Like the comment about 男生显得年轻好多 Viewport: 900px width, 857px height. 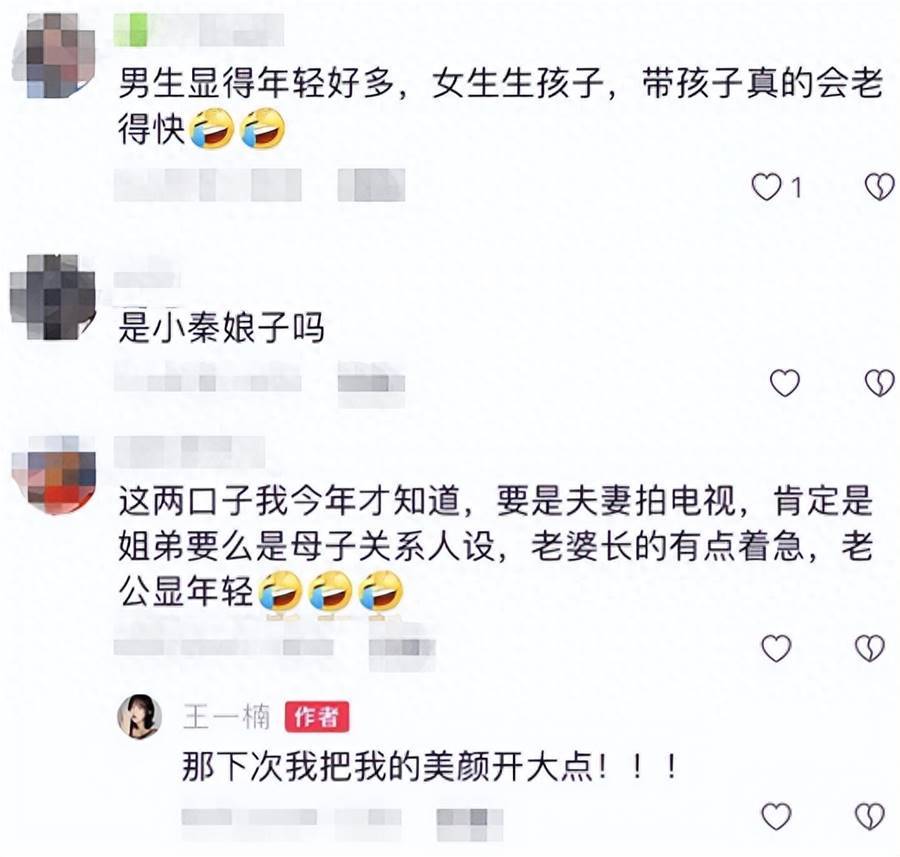coord(766,187)
